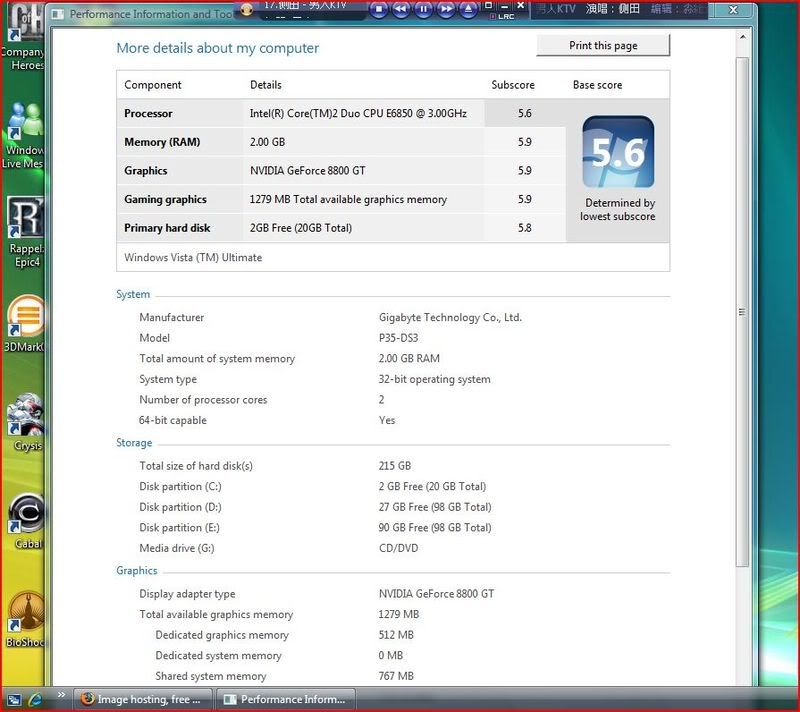Image resolution: width=800 pixels, height=712 pixels.
Task: Click the Storage section heading
Action: coord(134,443)
